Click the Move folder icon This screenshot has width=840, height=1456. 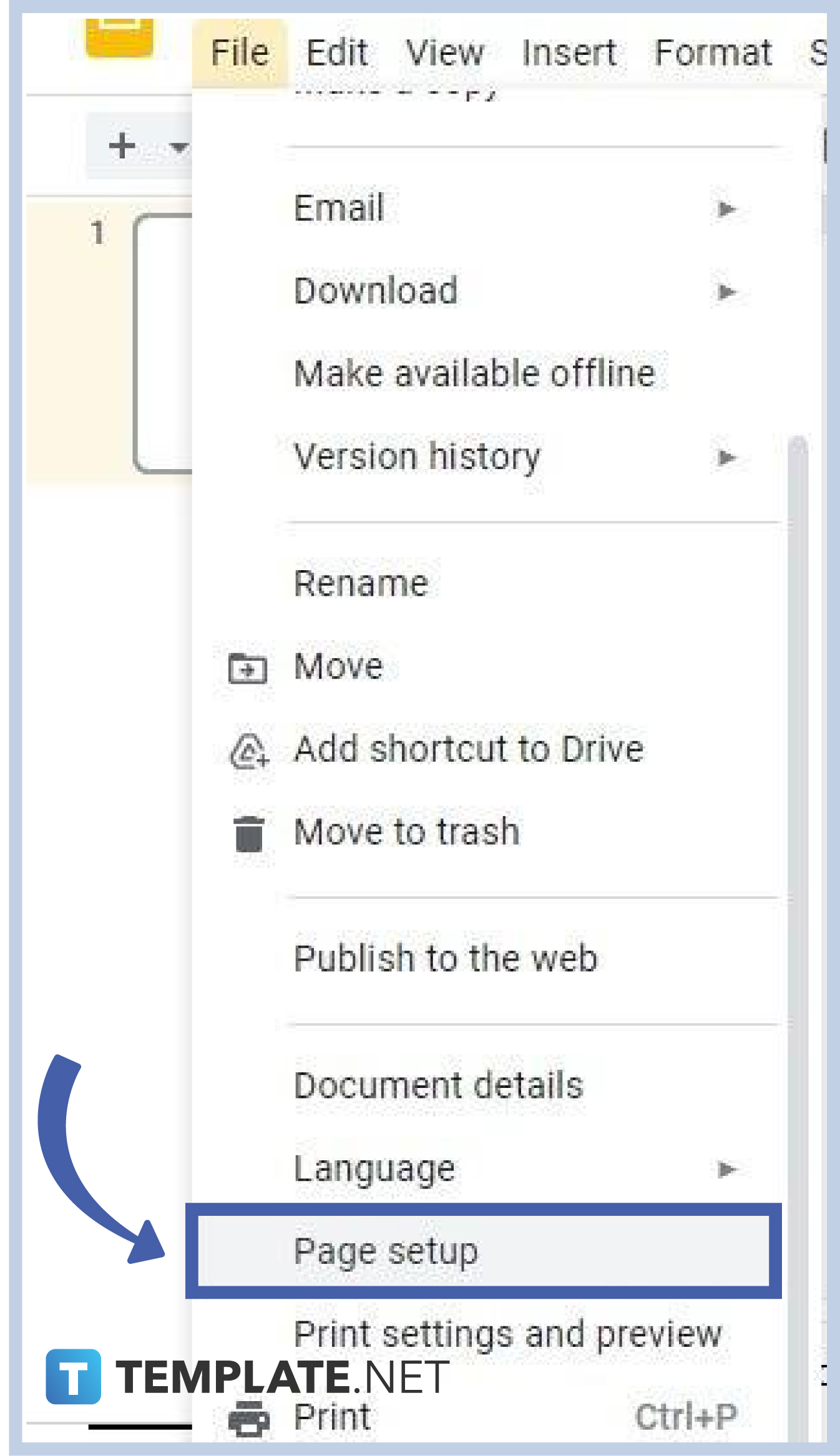pyautogui.click(x=248, y=666)
